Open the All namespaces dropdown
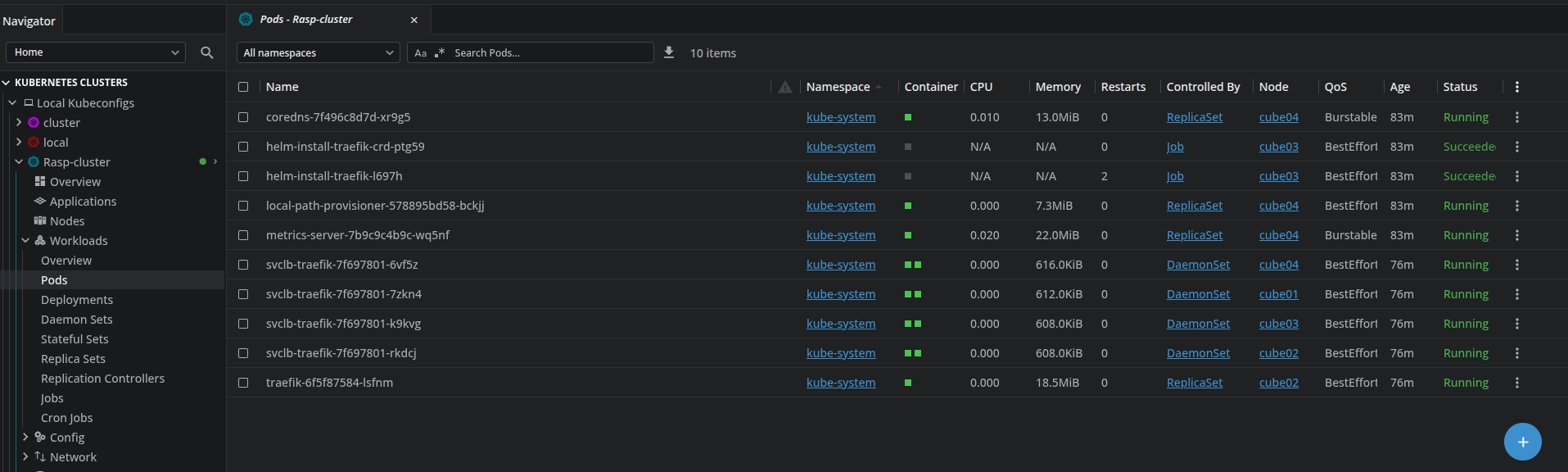 pos(318,52)
